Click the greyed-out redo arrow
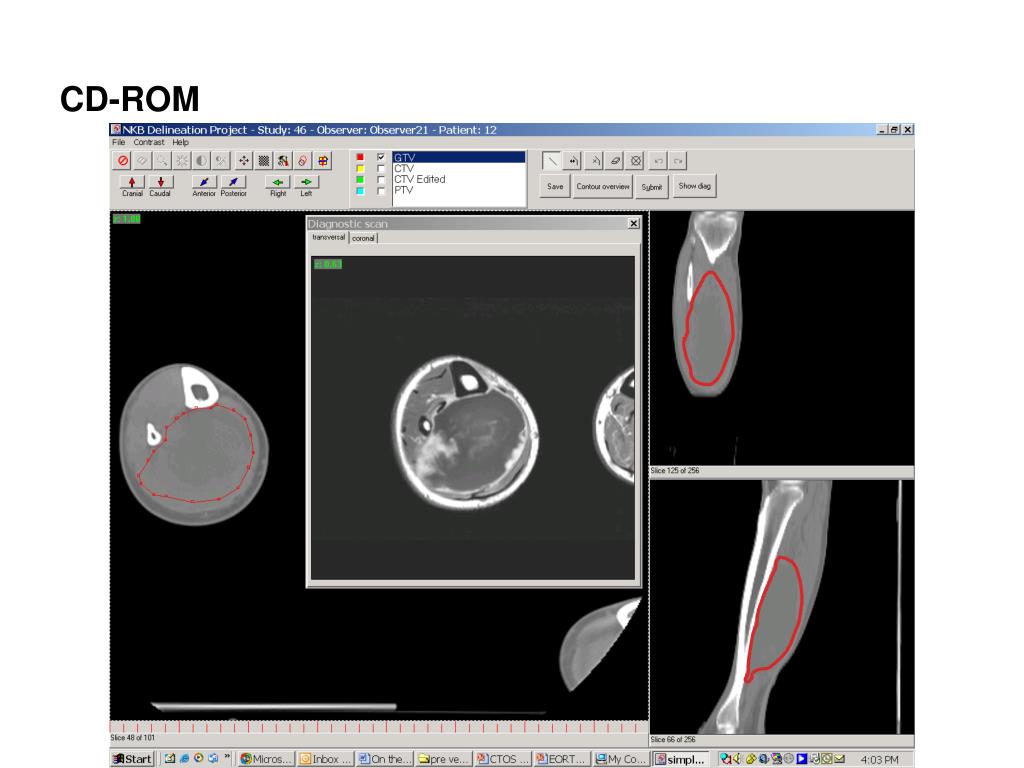The image size is (1024, 768). (678, 161)
